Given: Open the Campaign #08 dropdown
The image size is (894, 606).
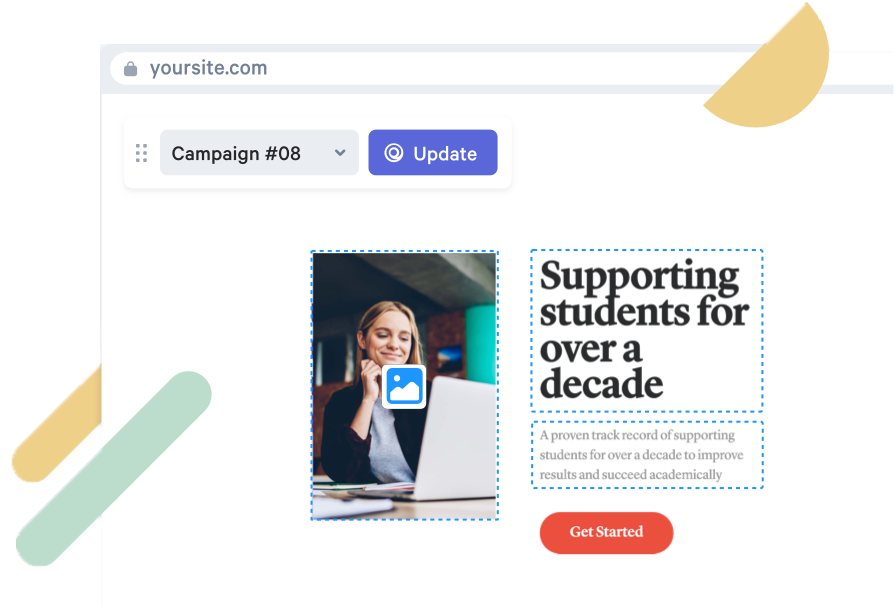Looking at the screenshot, I should point(259,152).
